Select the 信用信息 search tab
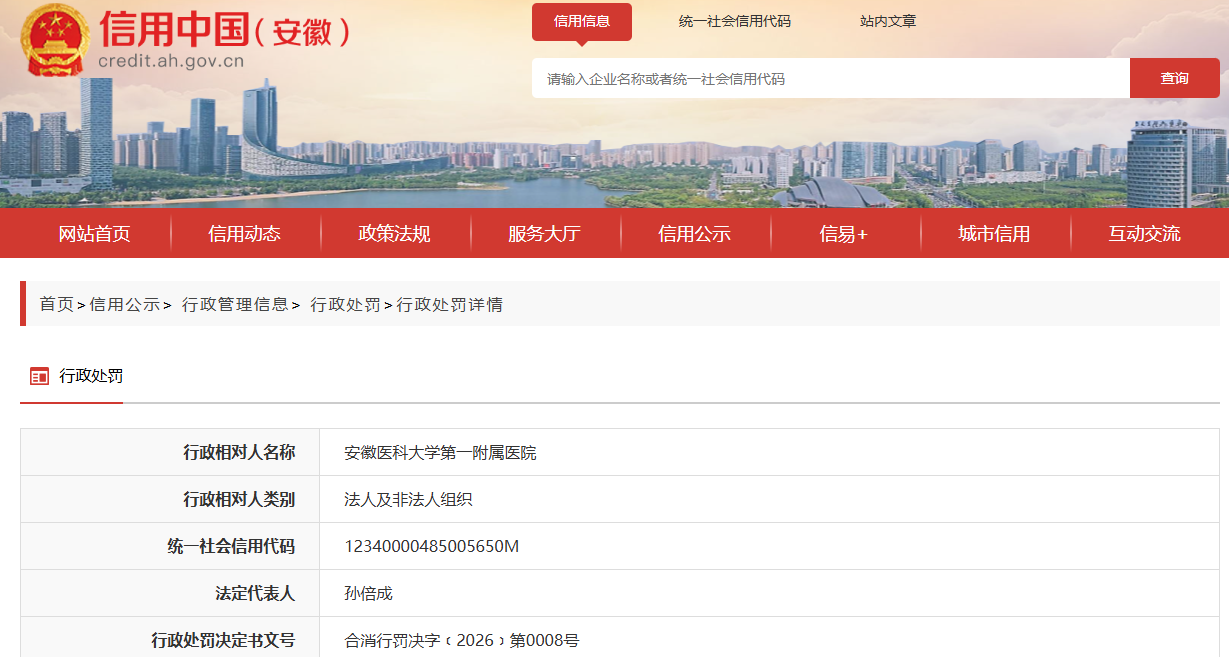1229x657 pixels. [x=582, y=22]
